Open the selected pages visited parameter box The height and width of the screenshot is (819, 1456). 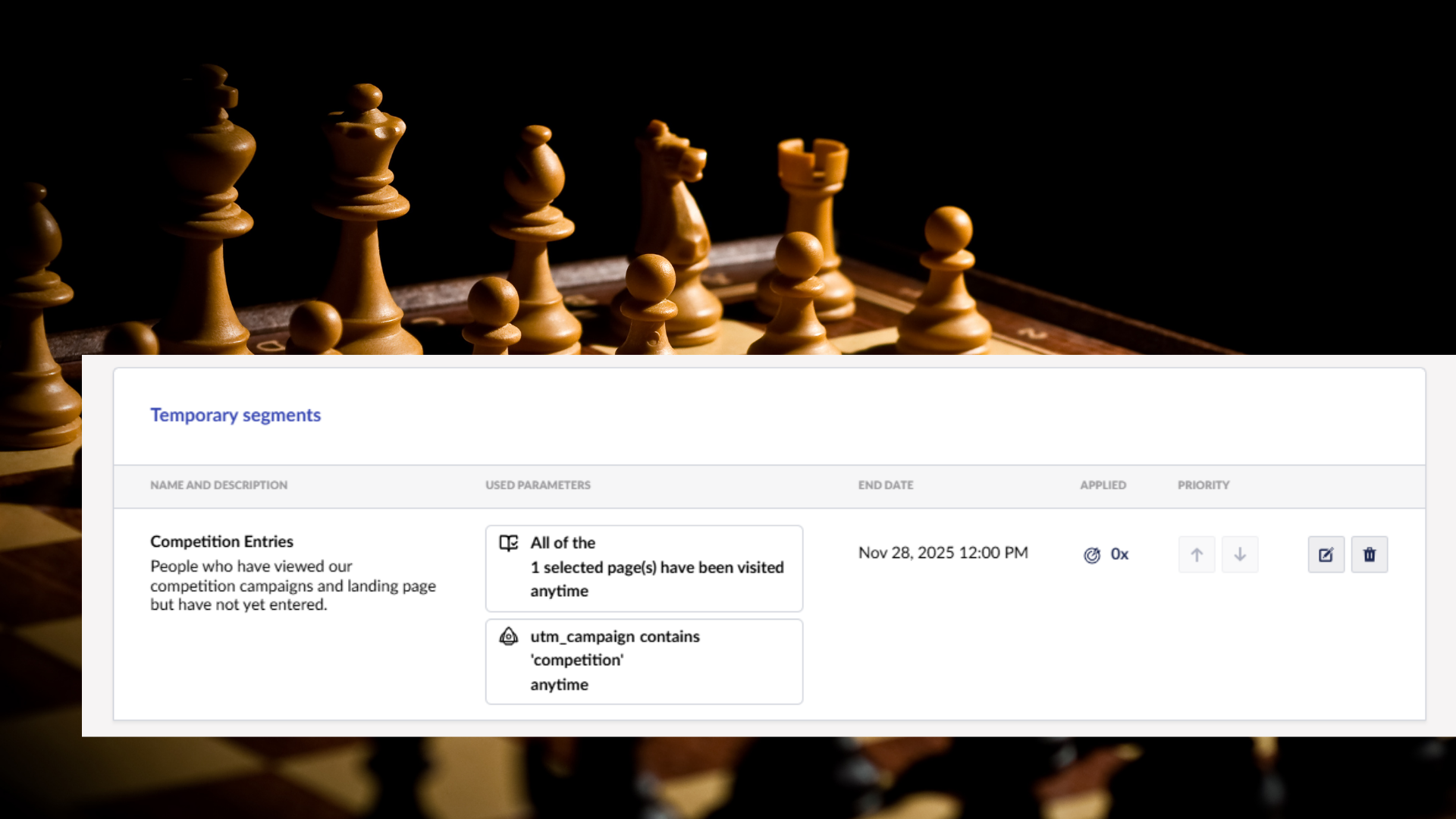point(644,569)
